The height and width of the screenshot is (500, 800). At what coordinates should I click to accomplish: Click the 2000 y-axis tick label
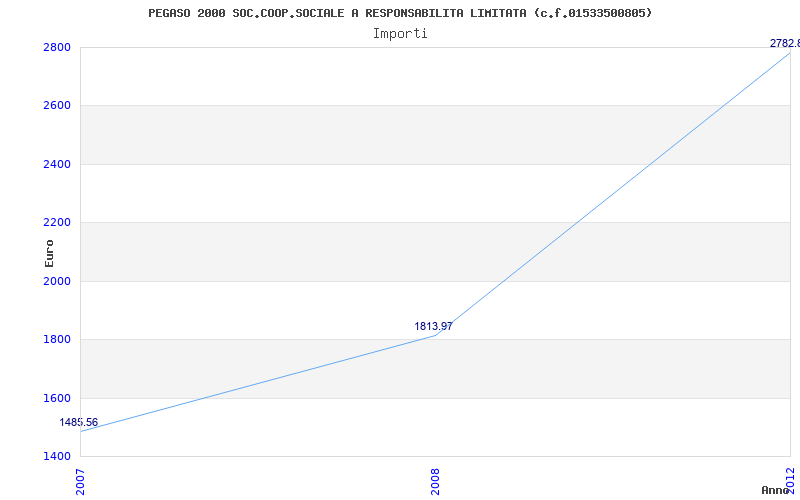(x=58, y=281)
